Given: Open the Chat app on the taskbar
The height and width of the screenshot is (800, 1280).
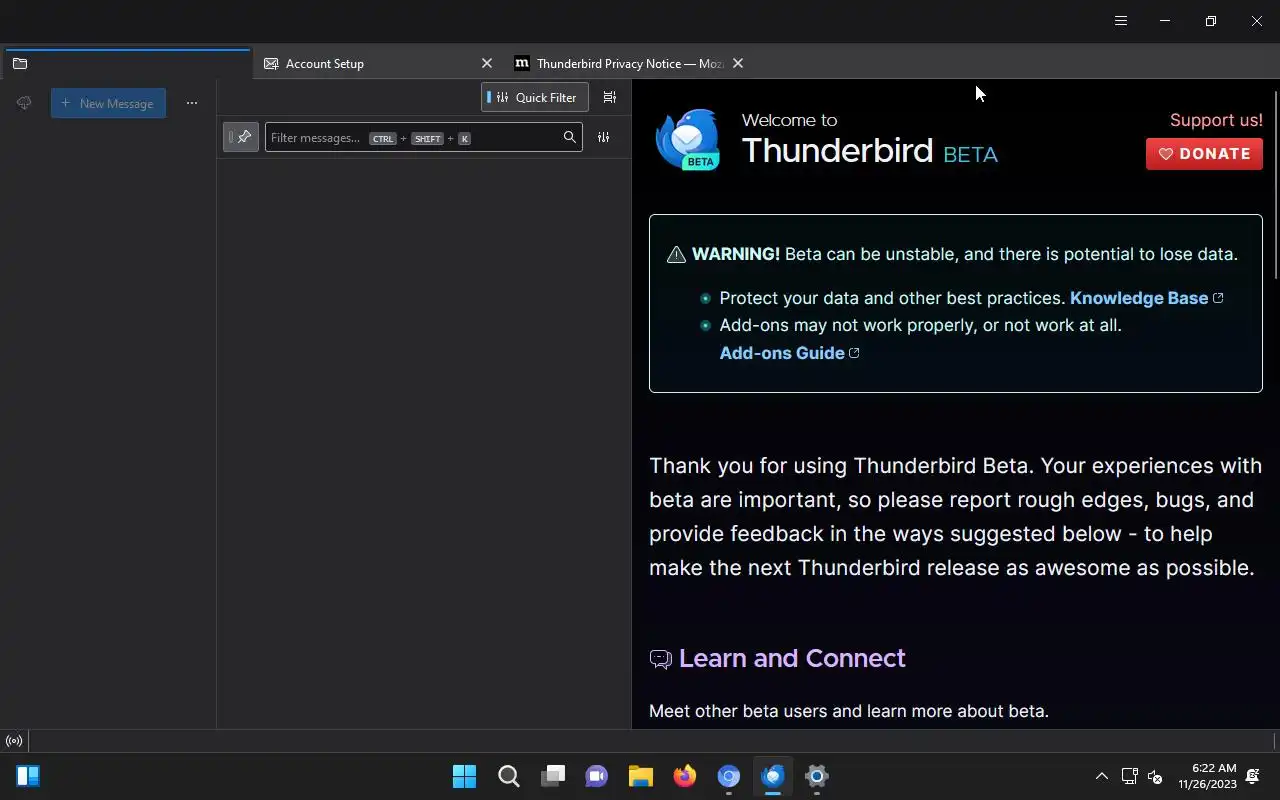Looking at the screenshot, I should (x=597, y=776).
